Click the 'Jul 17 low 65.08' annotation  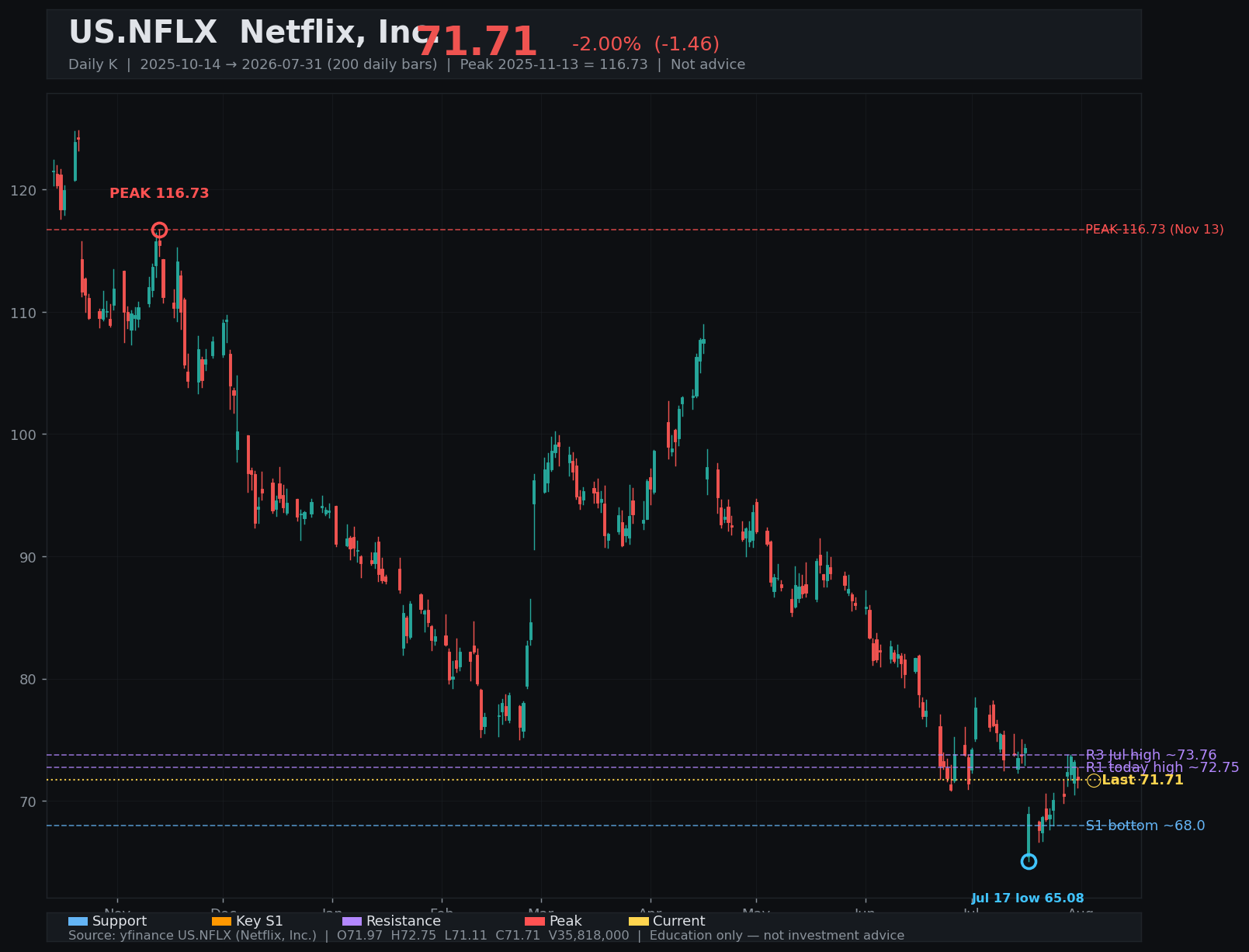(1028, 898)
